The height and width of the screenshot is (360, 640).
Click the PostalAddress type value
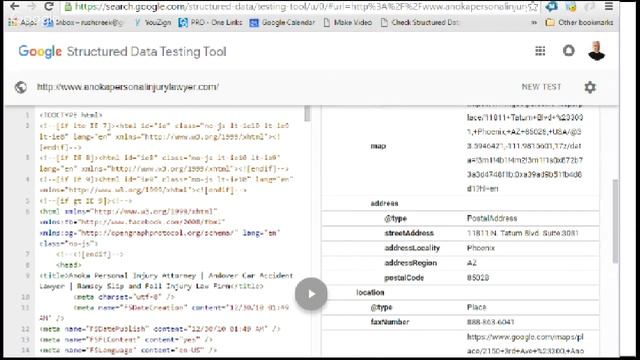click(492, 218)
